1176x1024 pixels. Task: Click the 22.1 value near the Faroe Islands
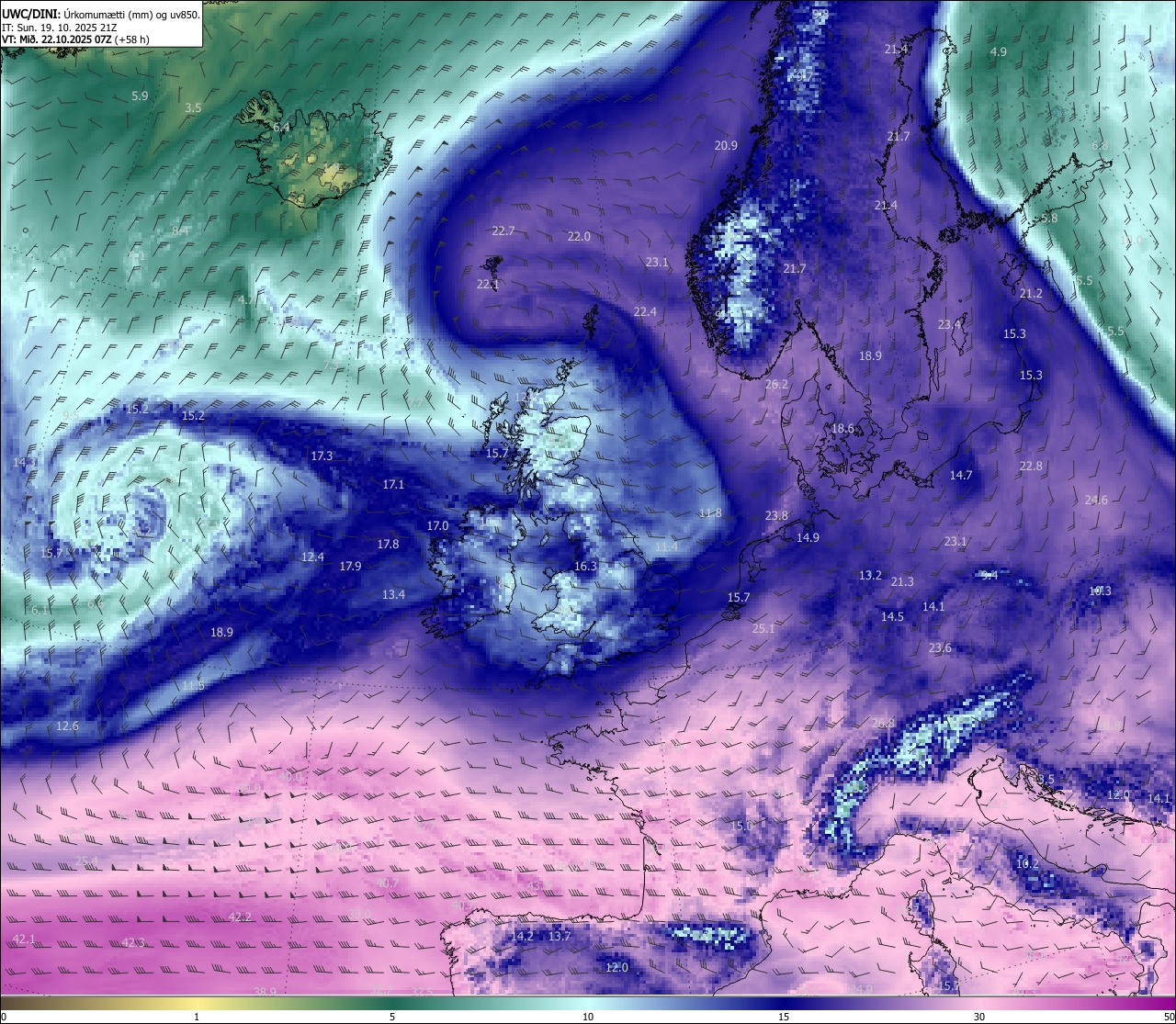tap(488, 285)
